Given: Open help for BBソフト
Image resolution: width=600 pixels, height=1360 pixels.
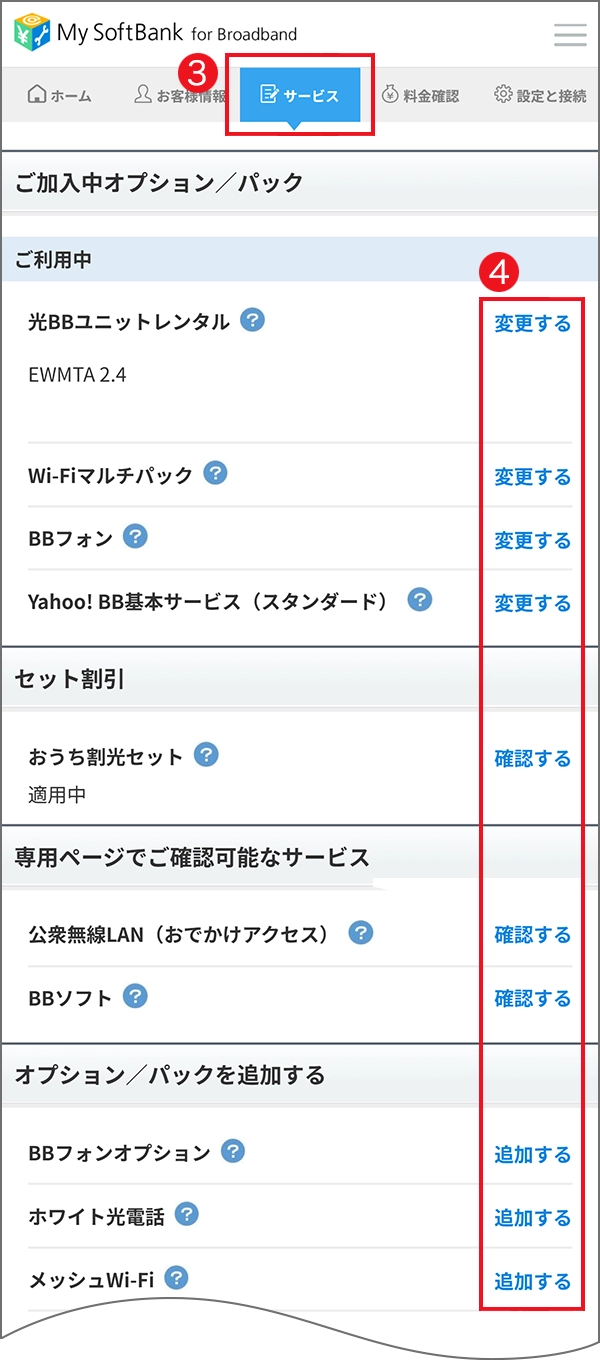Looking at the screenshot, I should [x=135, y=996].
